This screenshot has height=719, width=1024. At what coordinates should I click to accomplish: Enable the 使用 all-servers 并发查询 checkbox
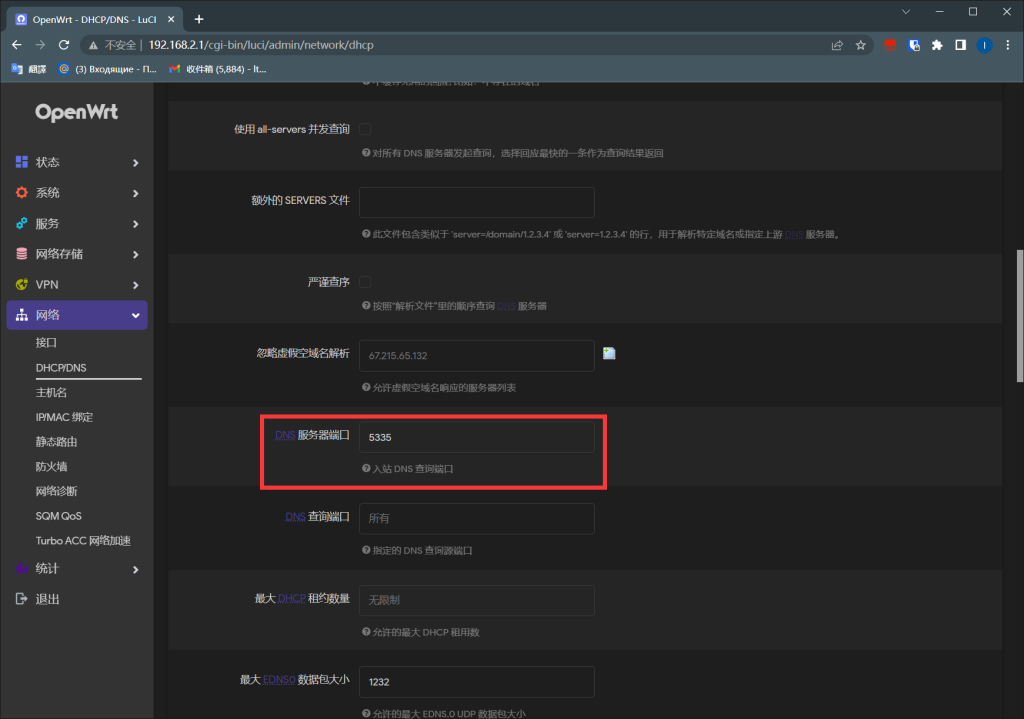[x=367, y=128]
